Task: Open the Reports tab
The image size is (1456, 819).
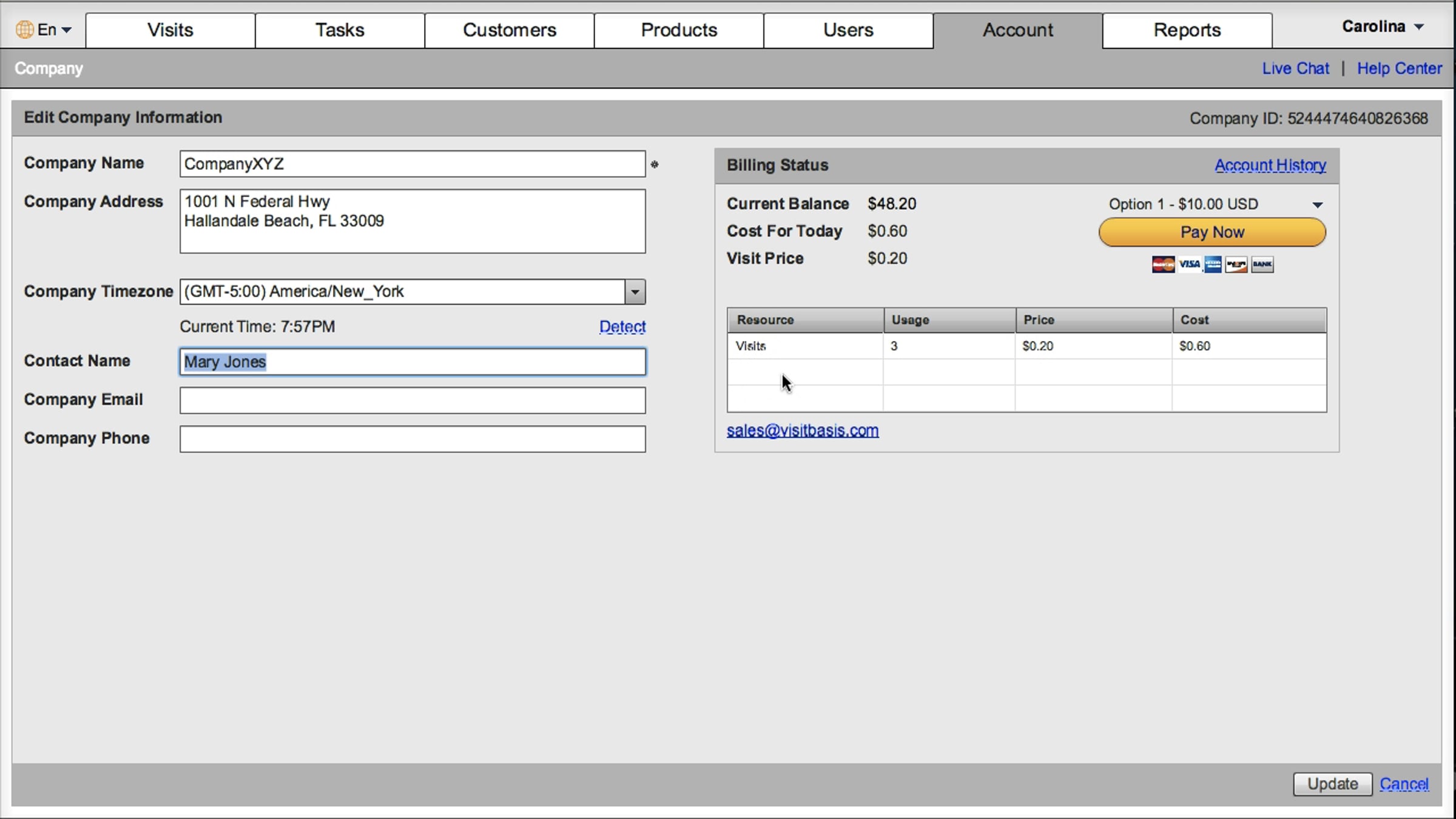Action: (x=1187, y=30)
